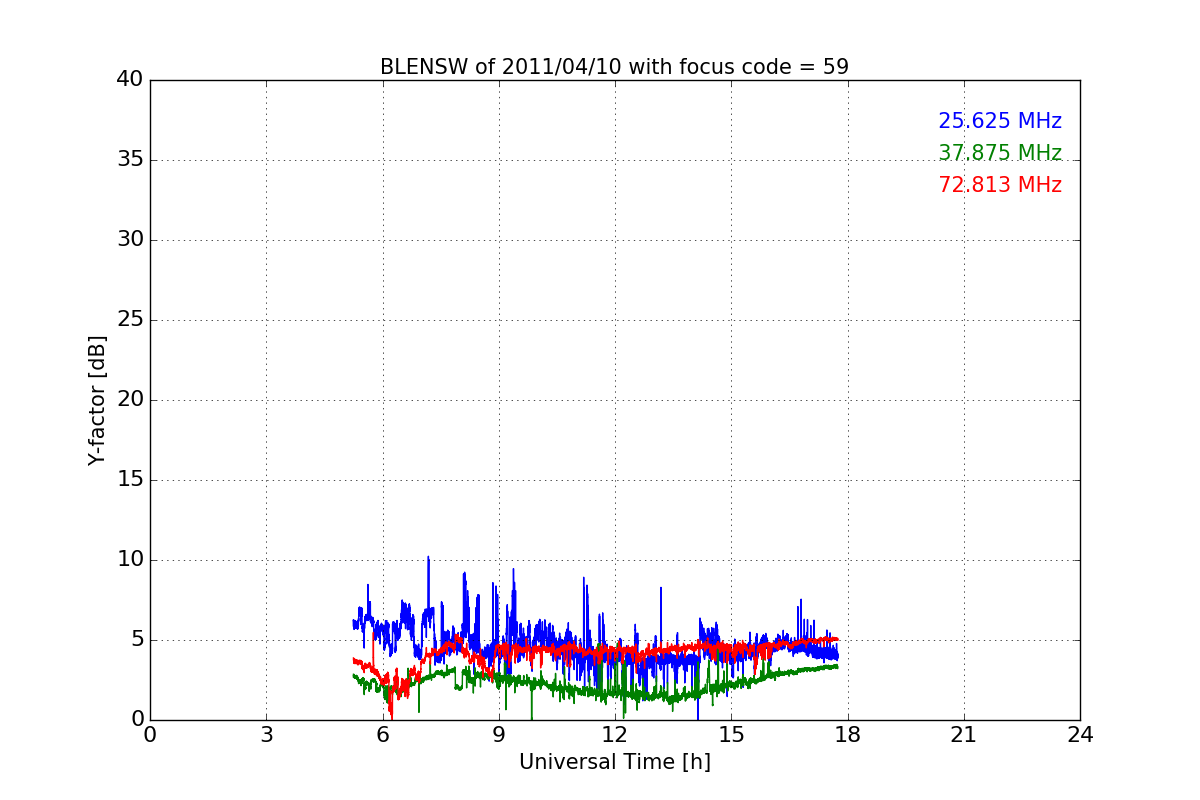Click the x-axis tick label '6'
Image resolution: width=1200 pixels, height=800 pixels.
(382, 734)
